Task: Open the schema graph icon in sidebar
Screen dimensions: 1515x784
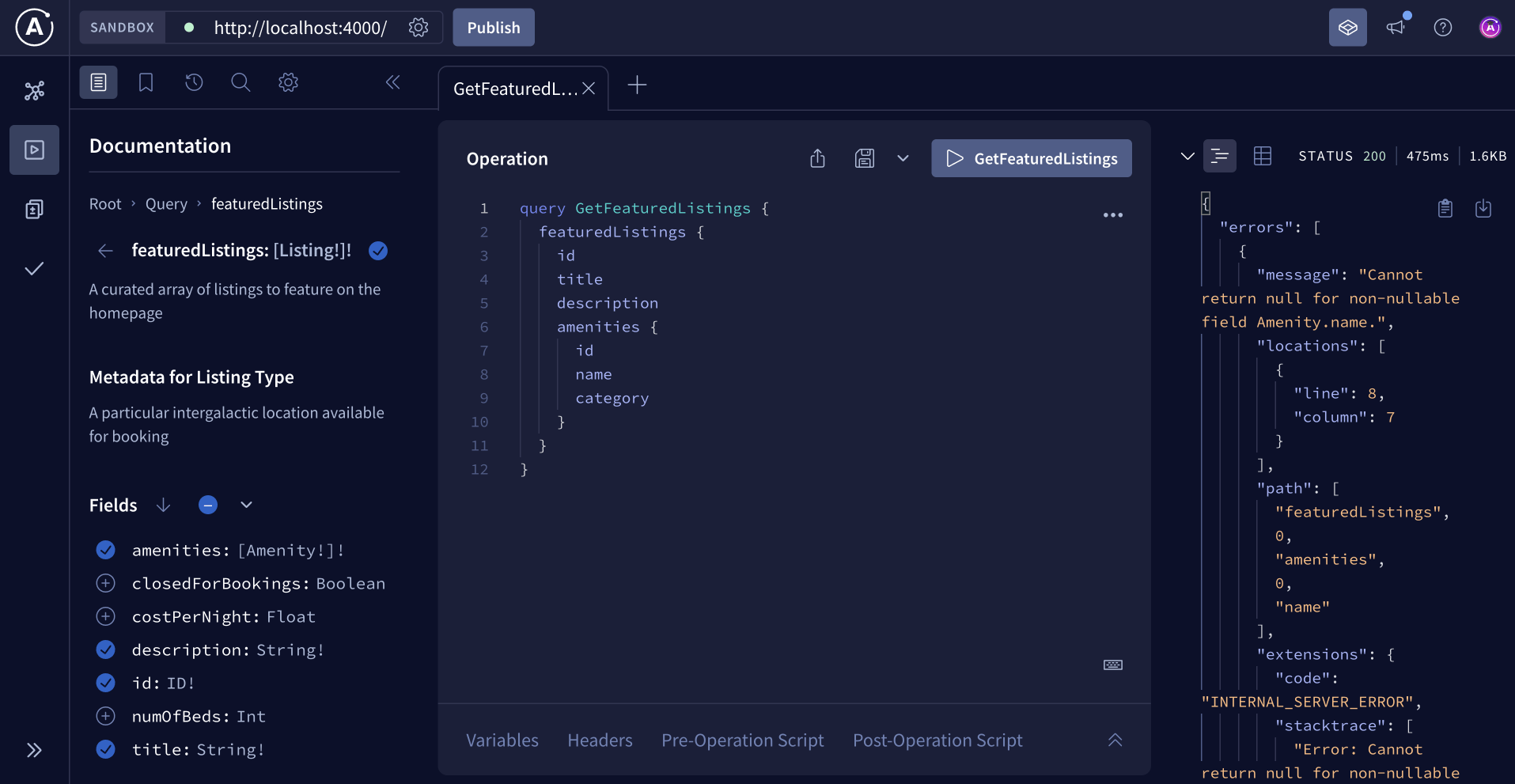Action: pyautogui.click(x=34, y=91)
